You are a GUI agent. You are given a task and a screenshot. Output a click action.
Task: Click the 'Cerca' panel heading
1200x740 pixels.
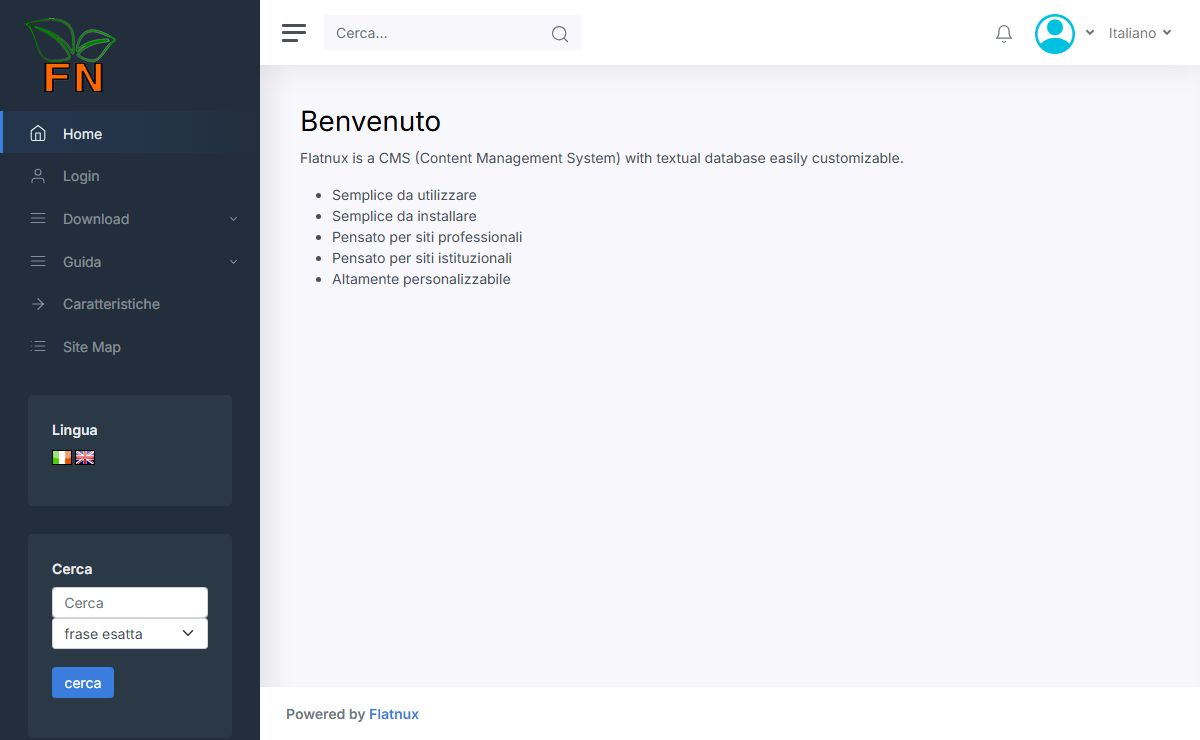[x=72, y=569]
